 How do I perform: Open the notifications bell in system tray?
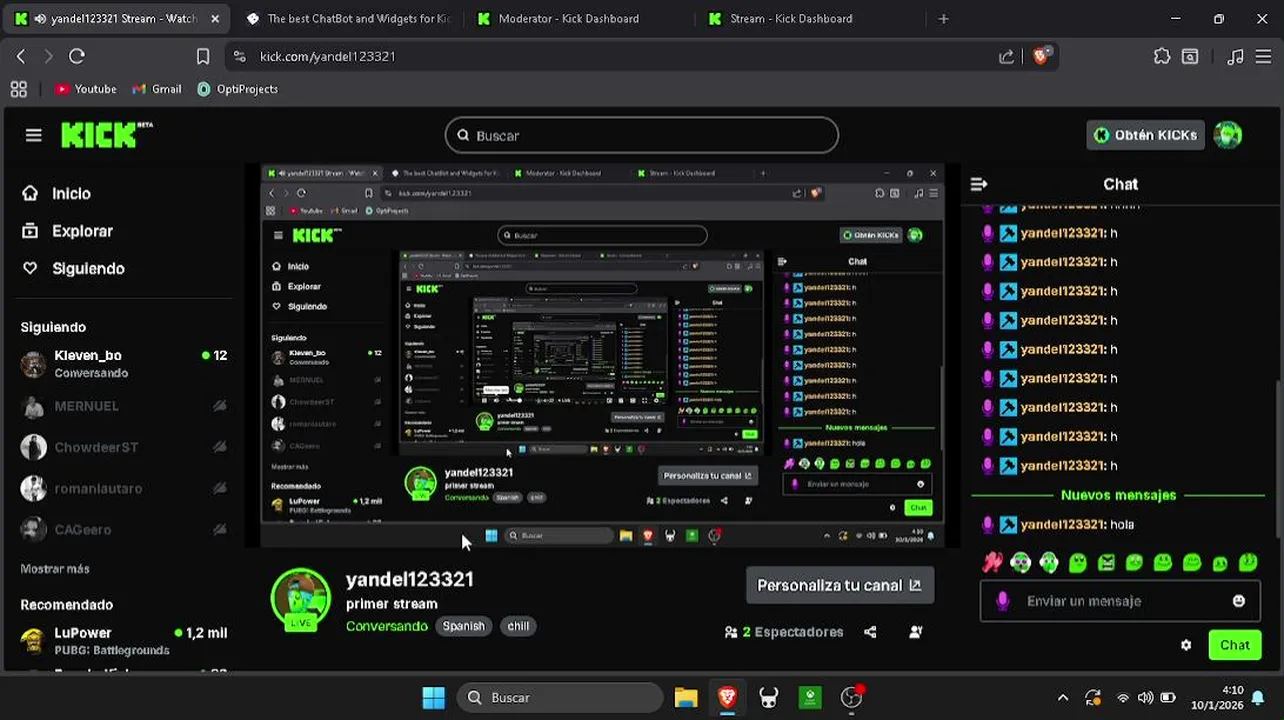point(1258,697)
